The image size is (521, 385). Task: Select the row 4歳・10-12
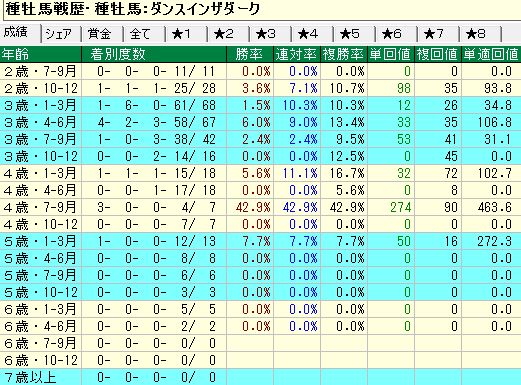click(260, 224)
